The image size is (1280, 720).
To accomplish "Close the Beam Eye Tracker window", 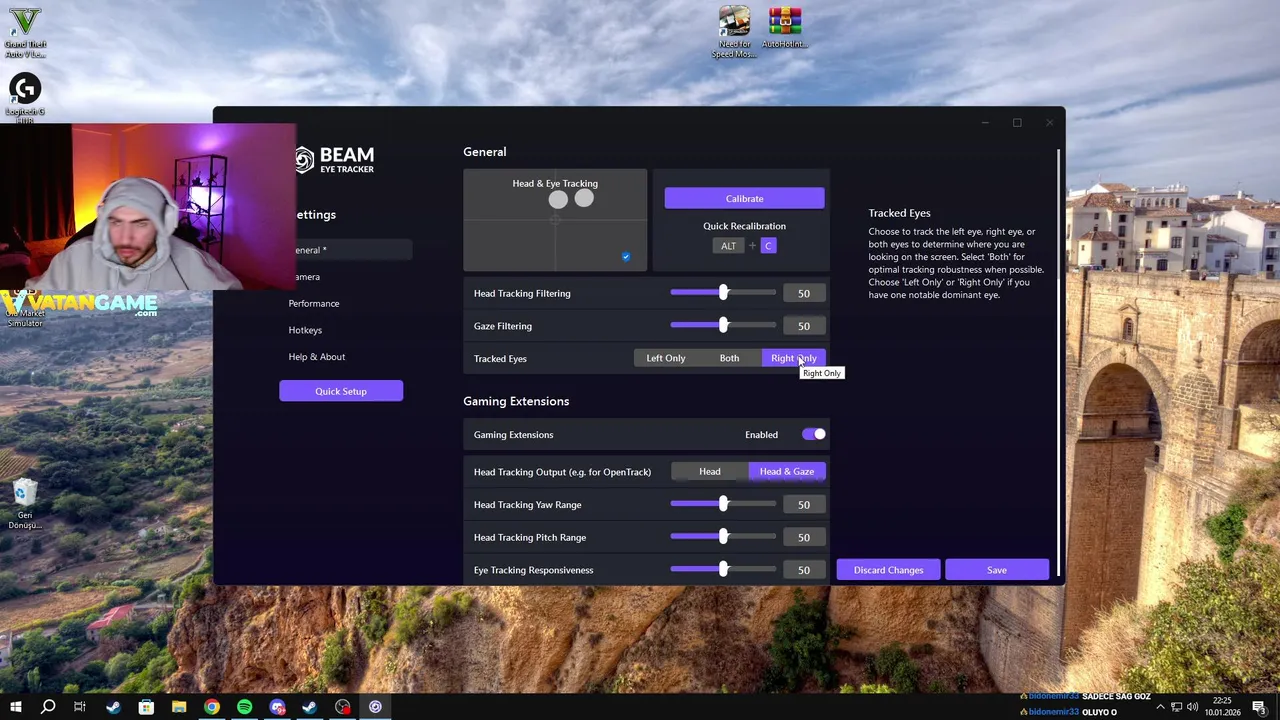I will [x=1049, y=123].
